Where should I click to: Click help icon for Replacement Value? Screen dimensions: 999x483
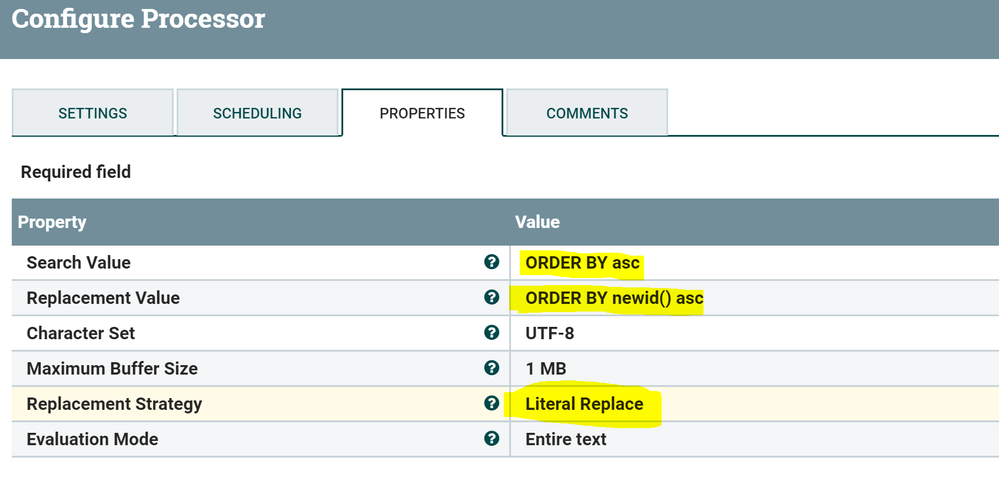491,297
